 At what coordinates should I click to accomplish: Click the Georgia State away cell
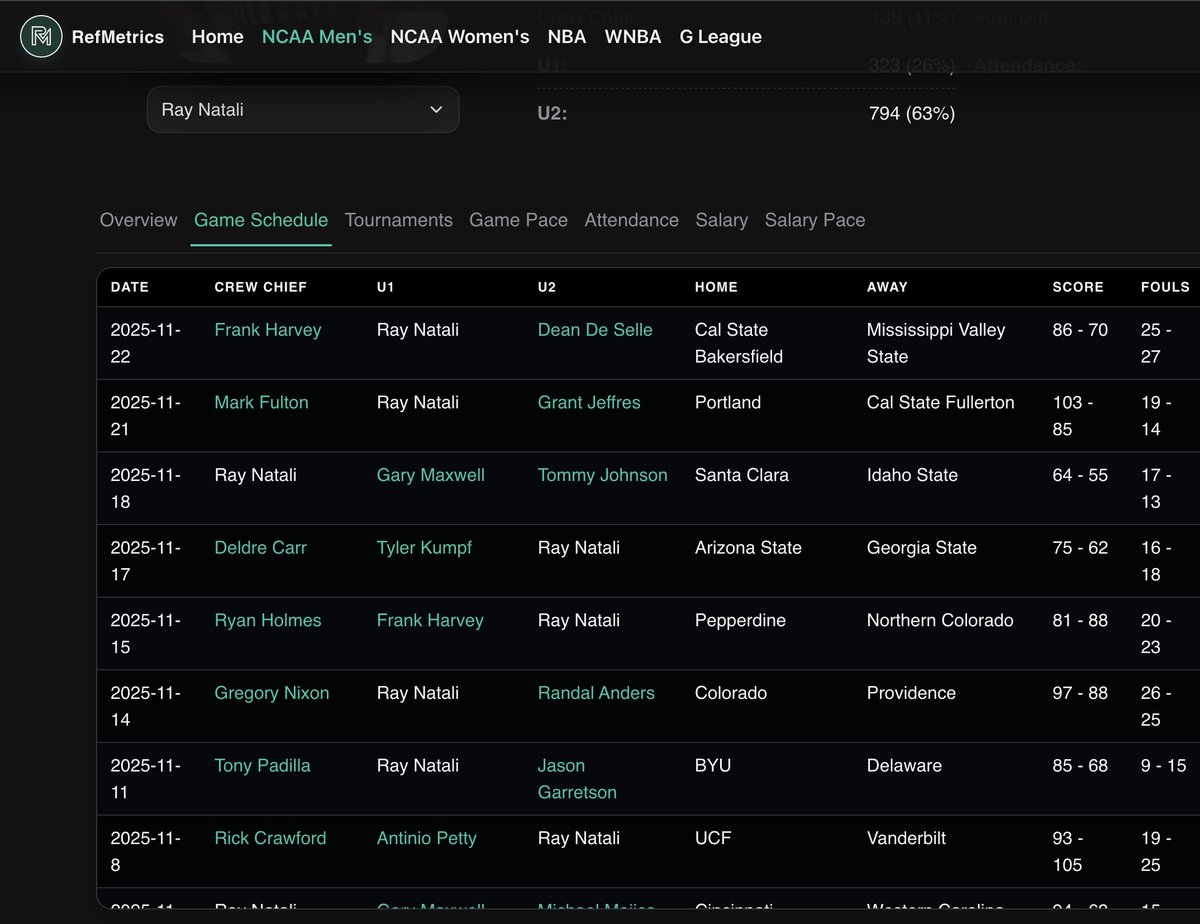(922, 548)
